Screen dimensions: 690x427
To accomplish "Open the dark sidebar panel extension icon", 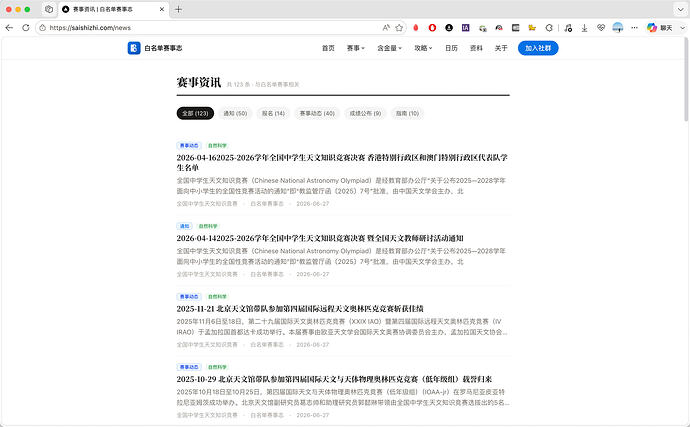I will coord(515,28).
